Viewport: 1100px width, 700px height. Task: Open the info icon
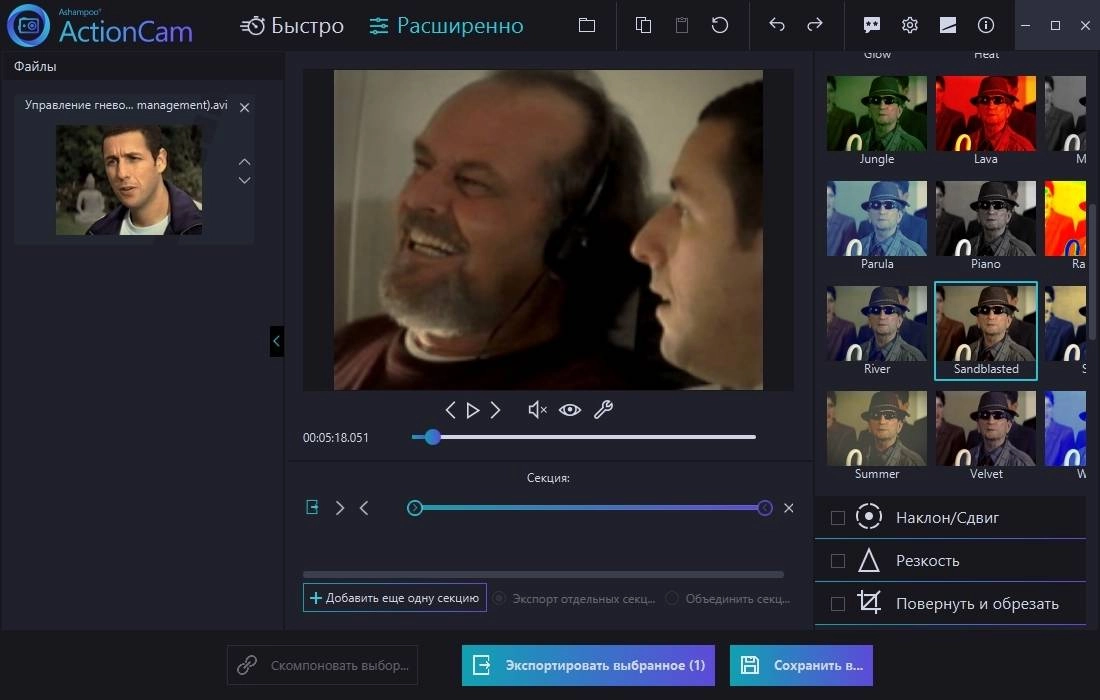click(986, 25)
